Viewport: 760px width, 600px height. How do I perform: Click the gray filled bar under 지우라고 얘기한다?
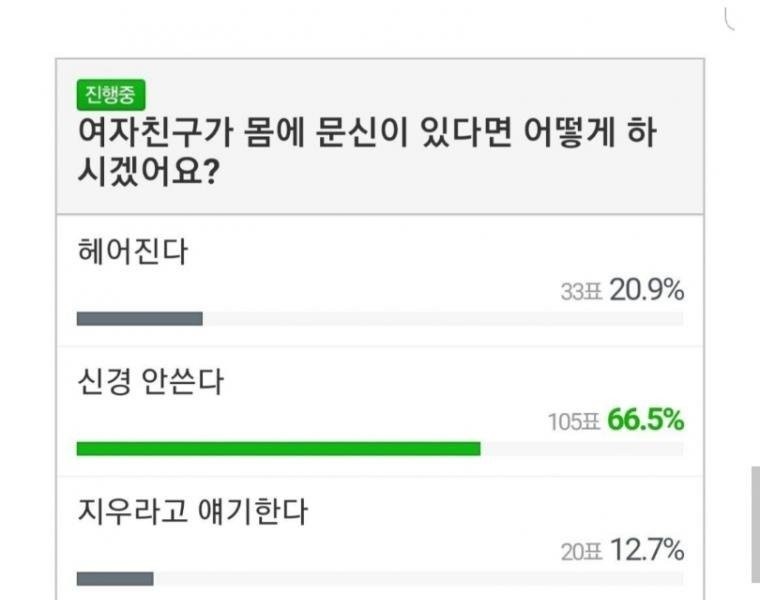[x=115, y=578]
